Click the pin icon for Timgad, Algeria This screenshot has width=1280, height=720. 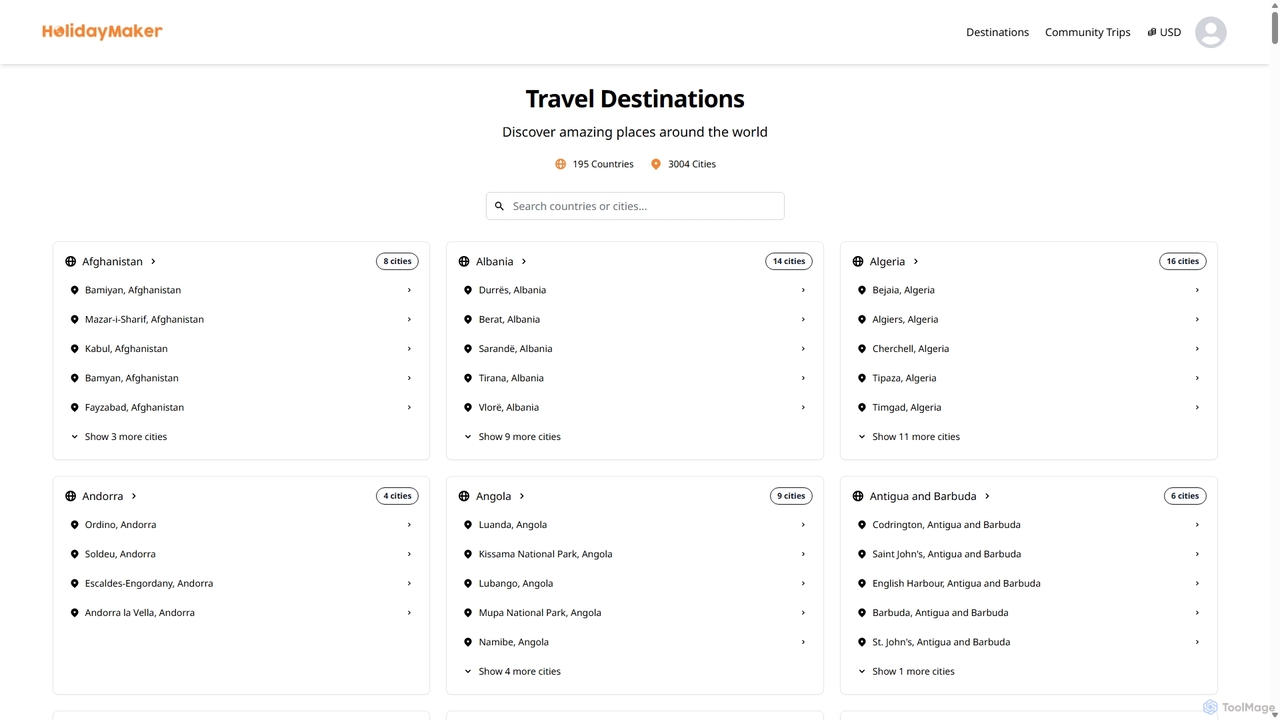click(x=862, y=407)
